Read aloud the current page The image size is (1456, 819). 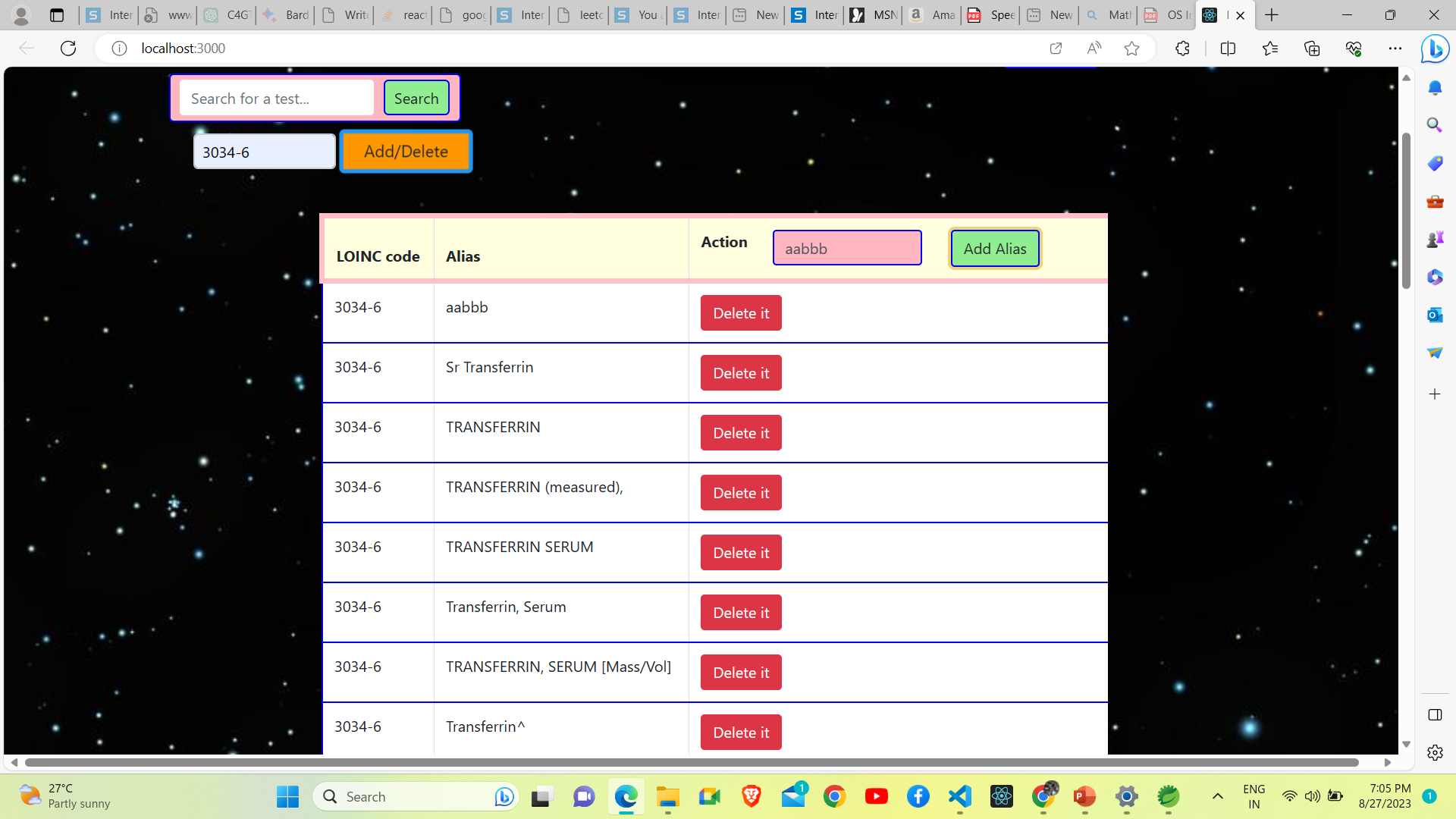1094,48
